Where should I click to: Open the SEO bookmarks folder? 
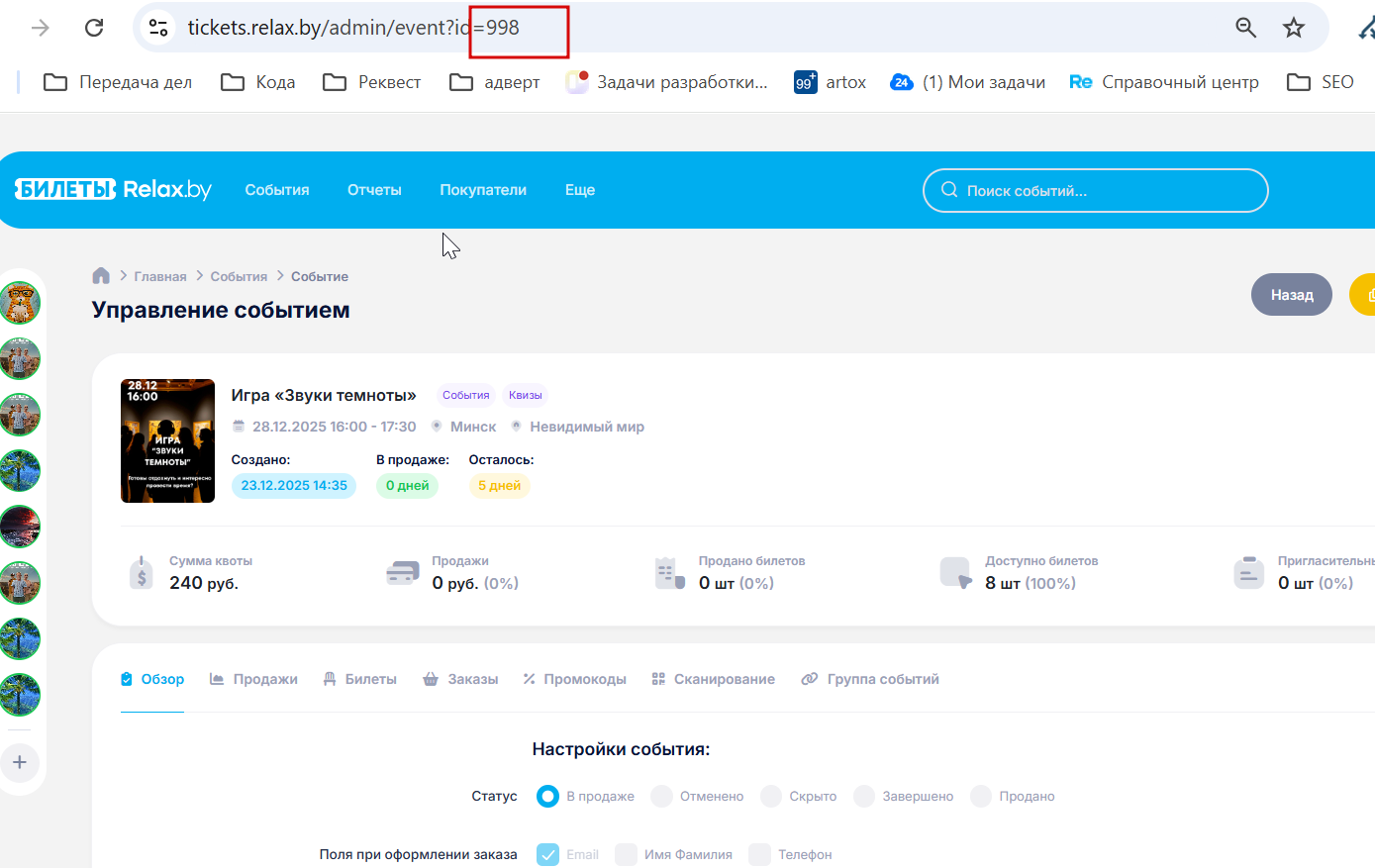point(1321,82)
